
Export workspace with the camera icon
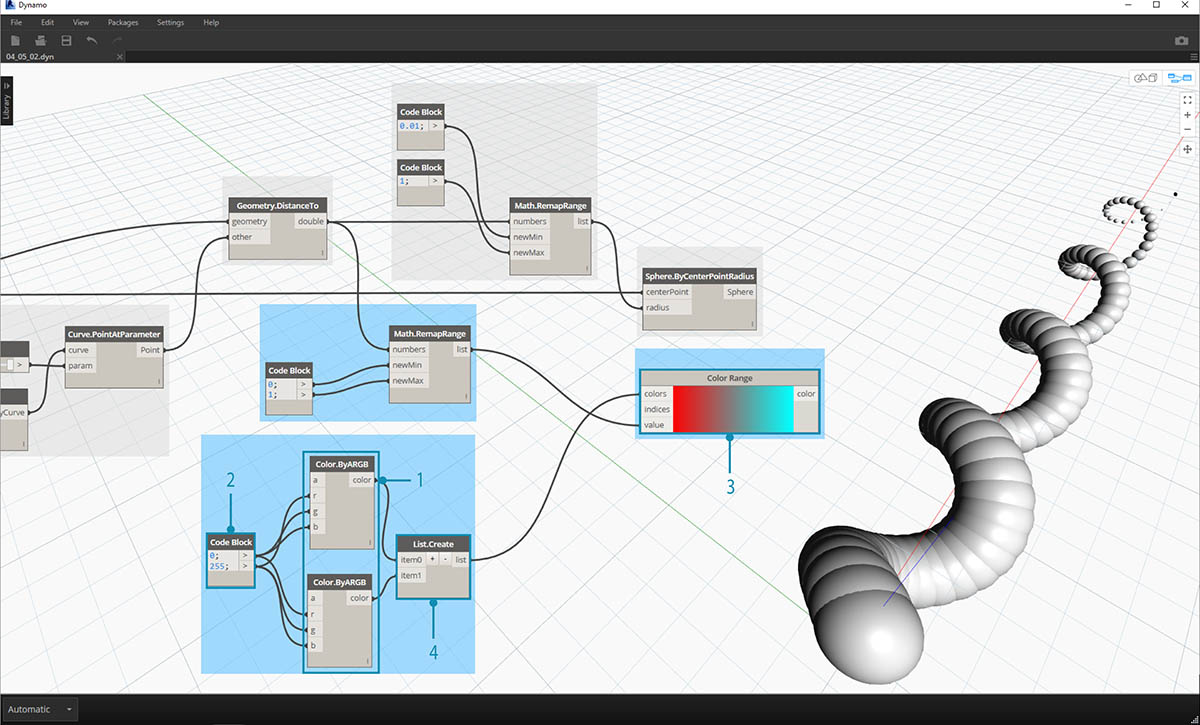pos(1181,41)
